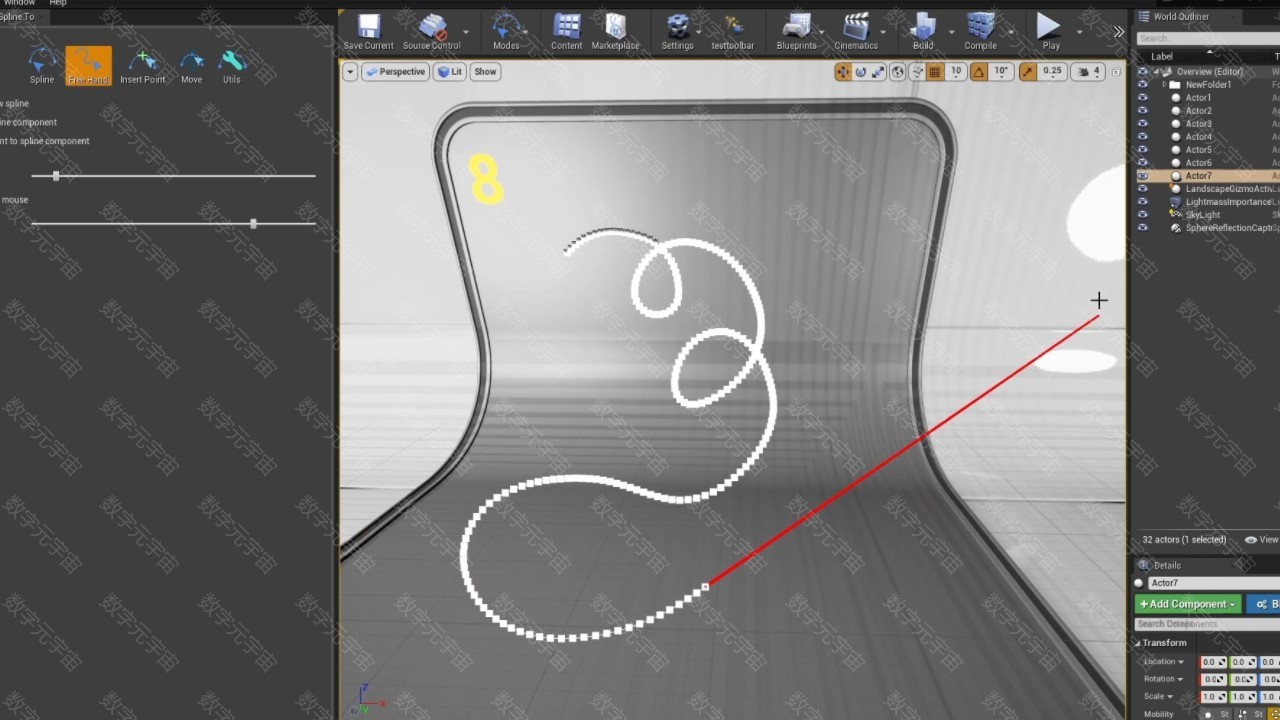Open surface snapping options

[916, 72]
